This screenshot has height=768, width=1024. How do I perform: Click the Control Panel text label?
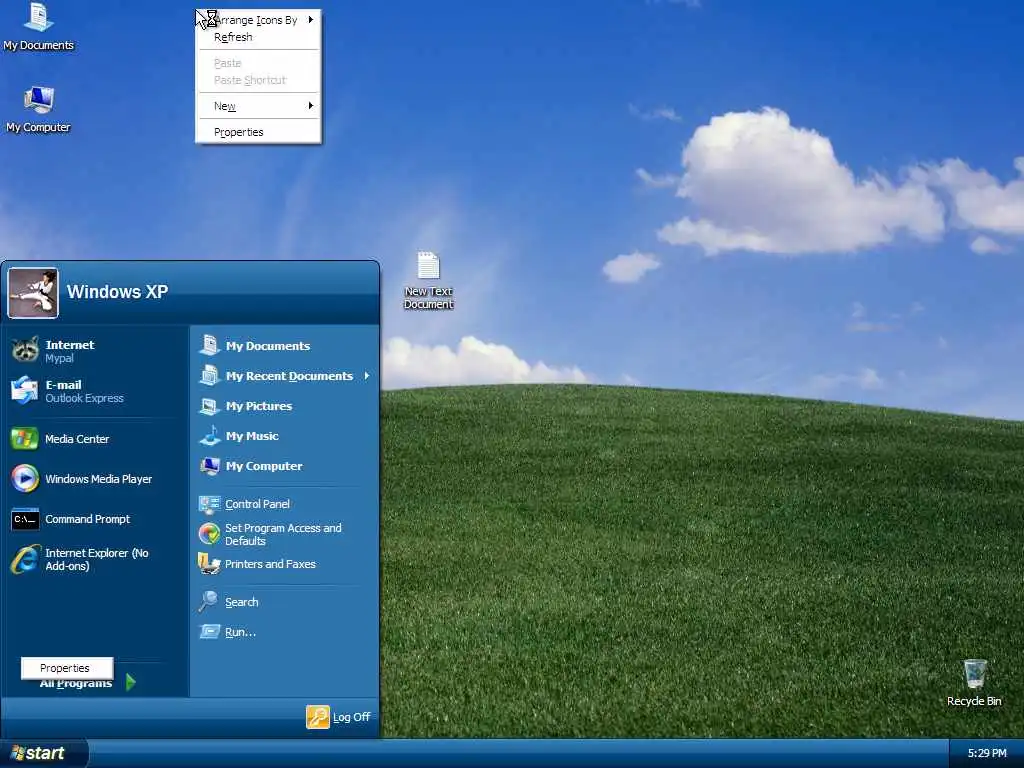click(x=257, y=504)
